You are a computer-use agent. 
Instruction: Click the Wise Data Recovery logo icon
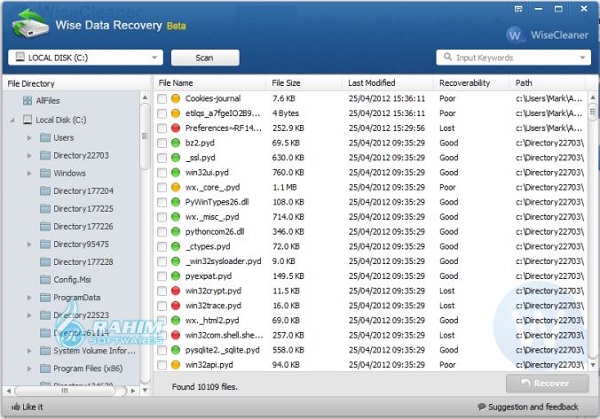30,24
